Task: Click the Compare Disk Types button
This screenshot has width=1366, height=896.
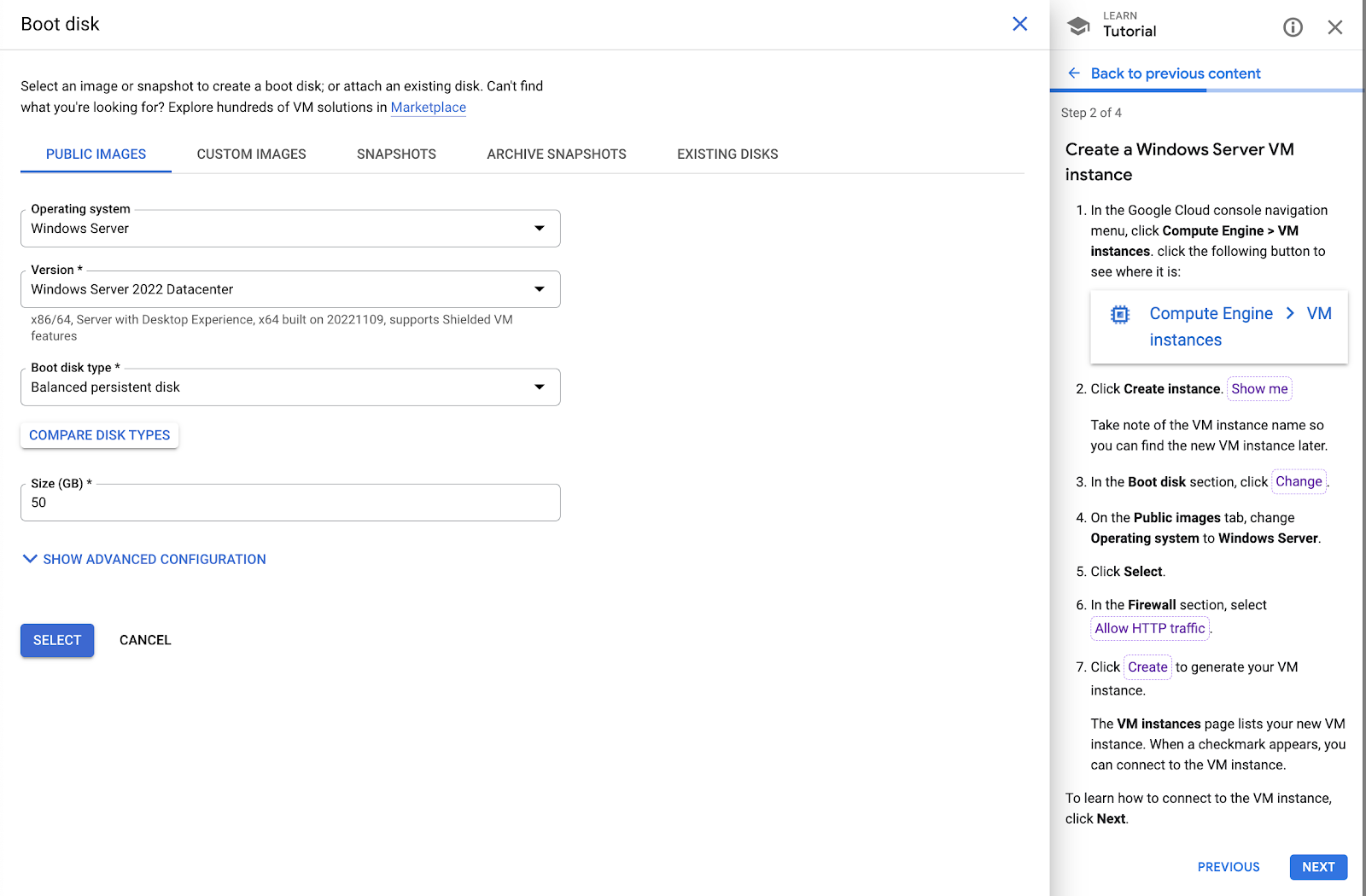Action: click(100, 435)
